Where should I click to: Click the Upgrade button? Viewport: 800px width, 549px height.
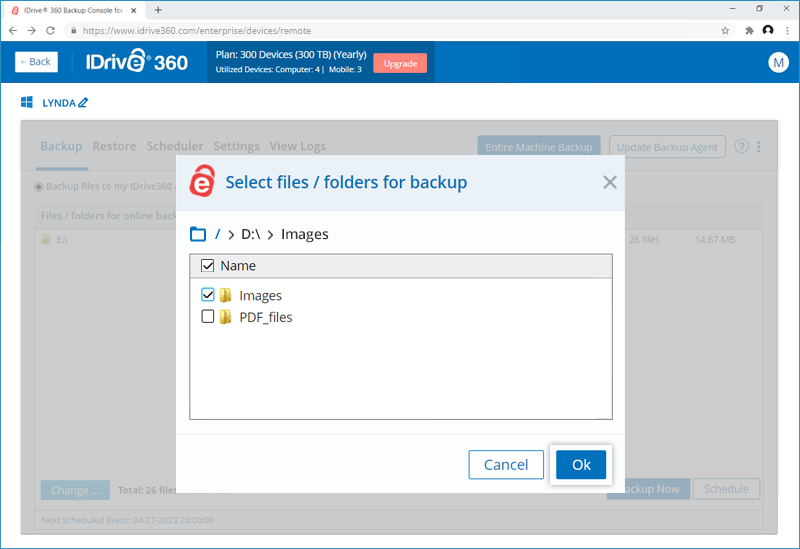[x=400, y=63]
